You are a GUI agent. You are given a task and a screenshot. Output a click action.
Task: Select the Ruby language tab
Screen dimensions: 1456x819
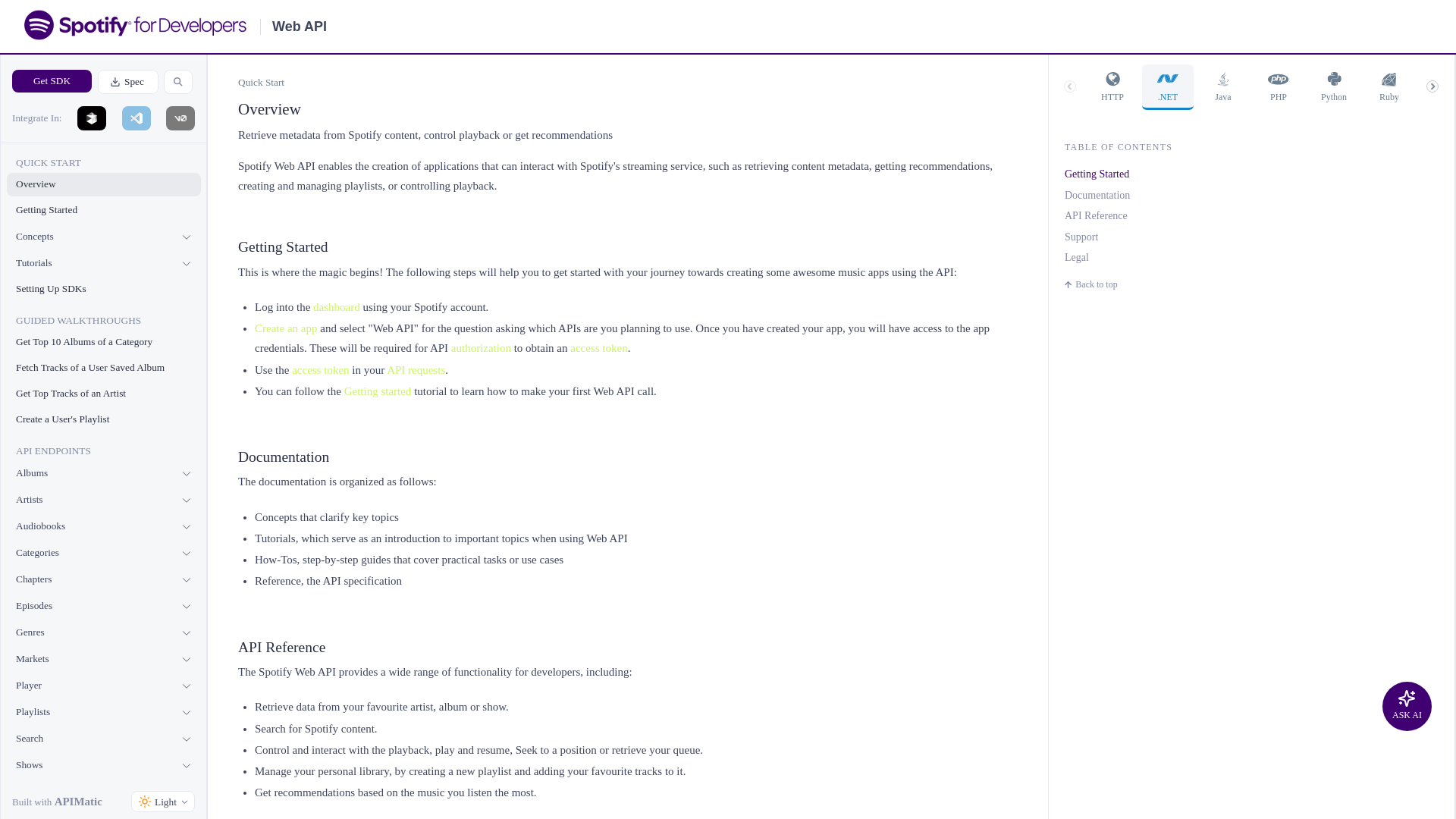(x=1389, y=87)
